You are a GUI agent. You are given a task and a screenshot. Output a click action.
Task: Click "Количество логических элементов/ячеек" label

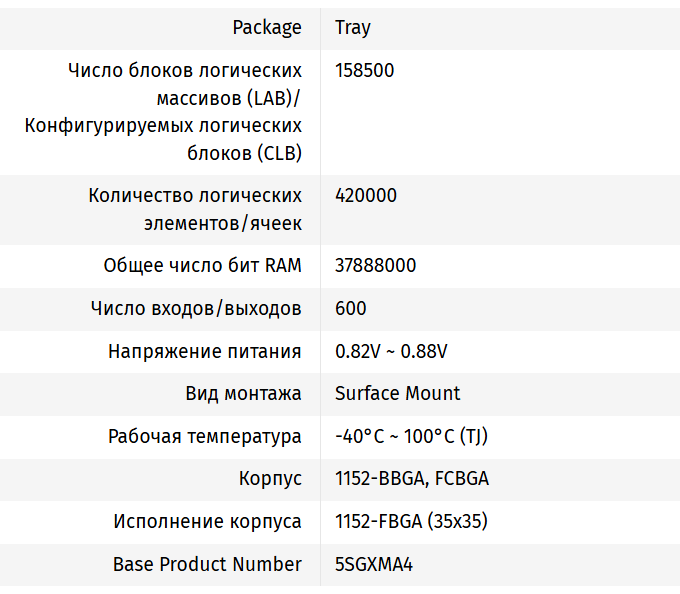pos(195,209)
